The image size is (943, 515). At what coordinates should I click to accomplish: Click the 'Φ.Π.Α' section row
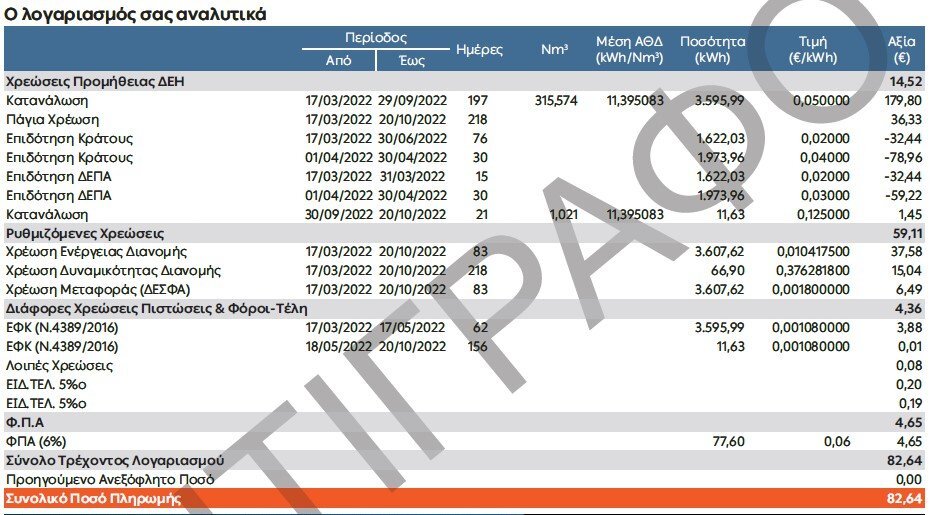464,422
